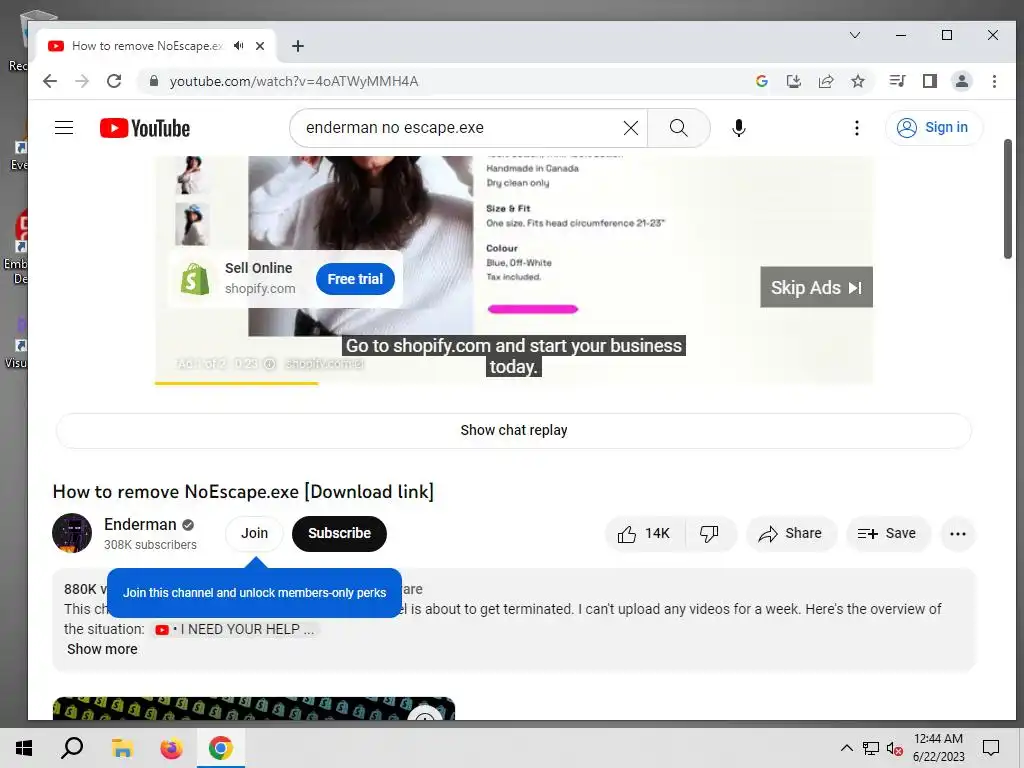Launch Firefox from taskbar

pyautogui.click(x=172, y=748)
